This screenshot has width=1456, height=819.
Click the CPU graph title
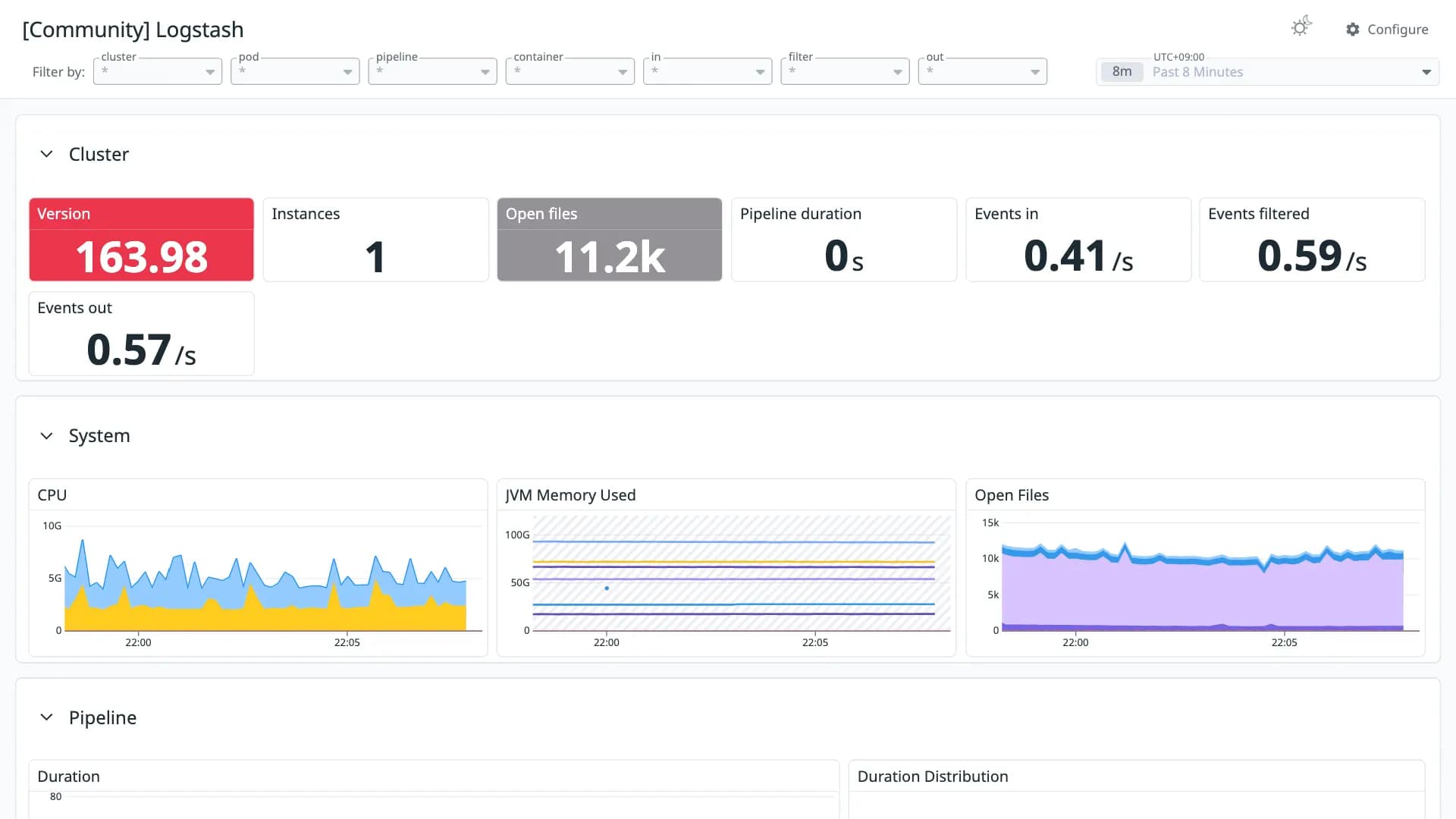tap(52, 495)
